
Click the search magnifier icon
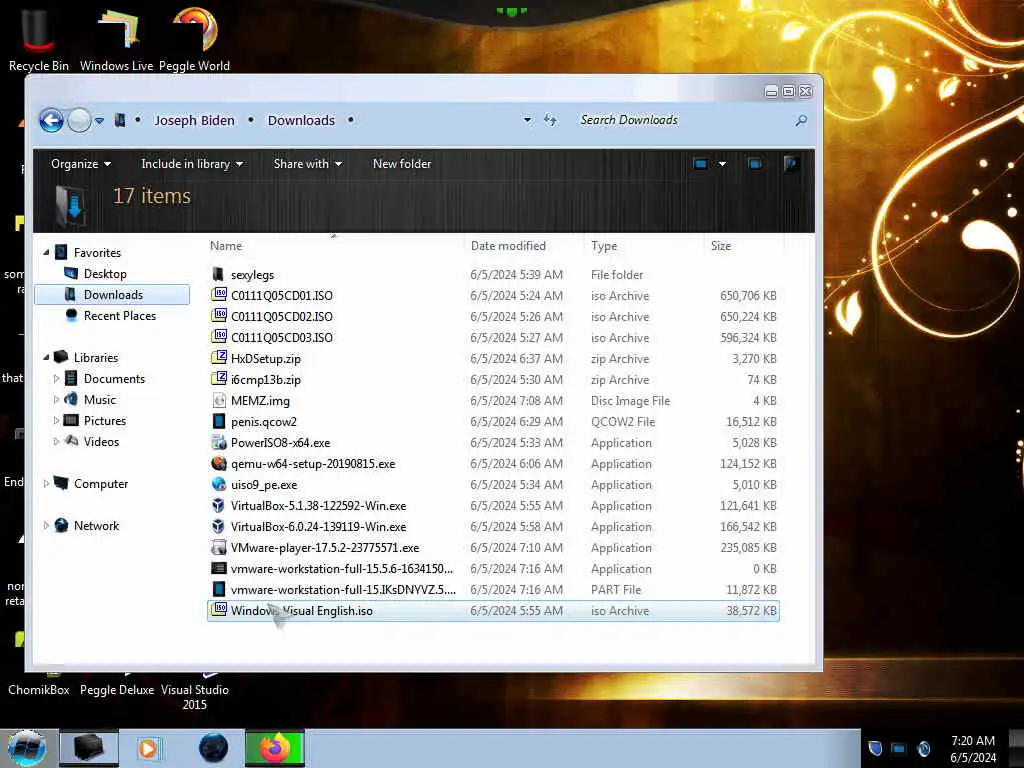pos(801,120)
